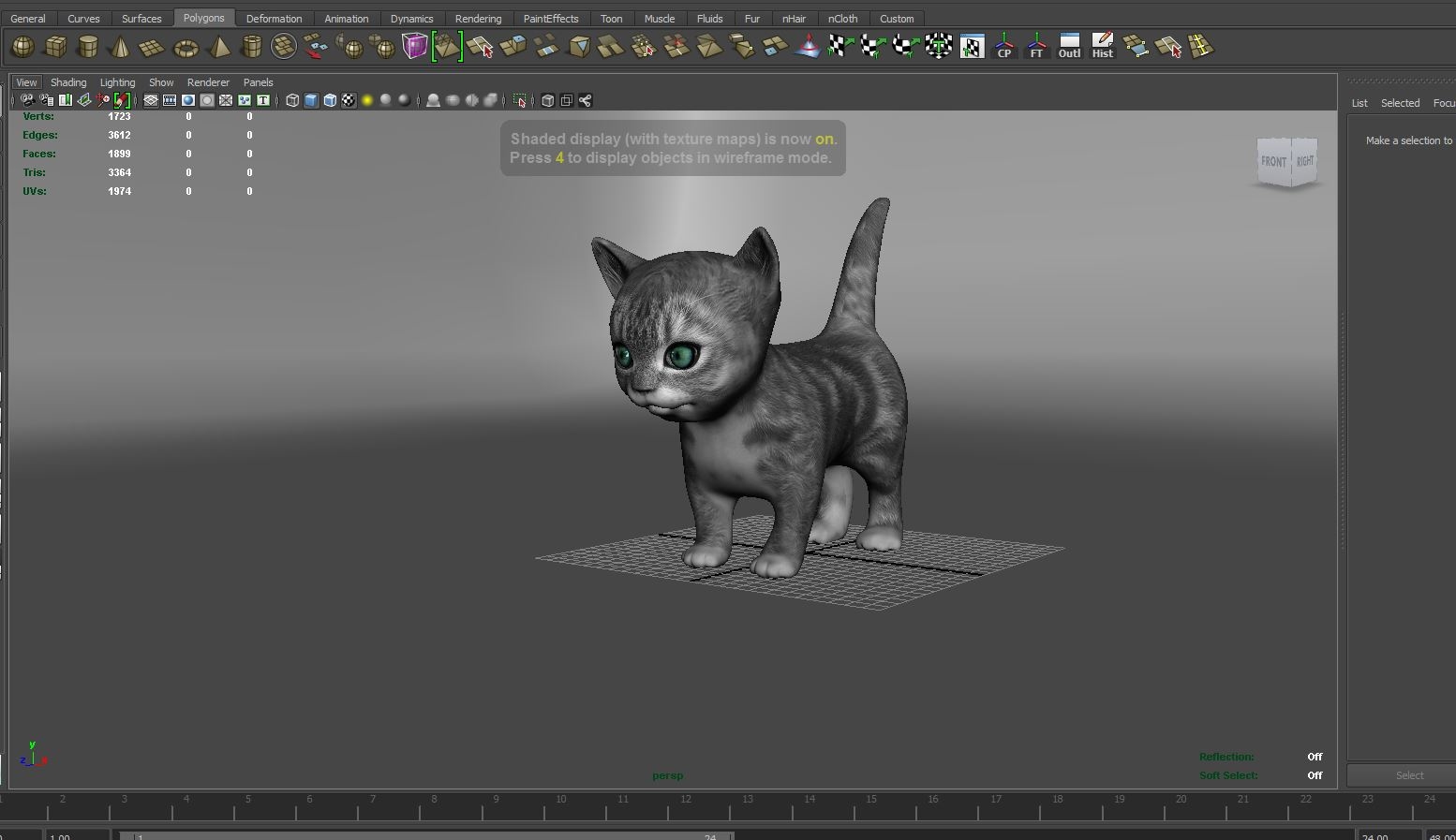The width and height of the screenshot is (1456, 840).
Task: Select the purple smooth mesh preview cube icon
Action: point(415,45)
